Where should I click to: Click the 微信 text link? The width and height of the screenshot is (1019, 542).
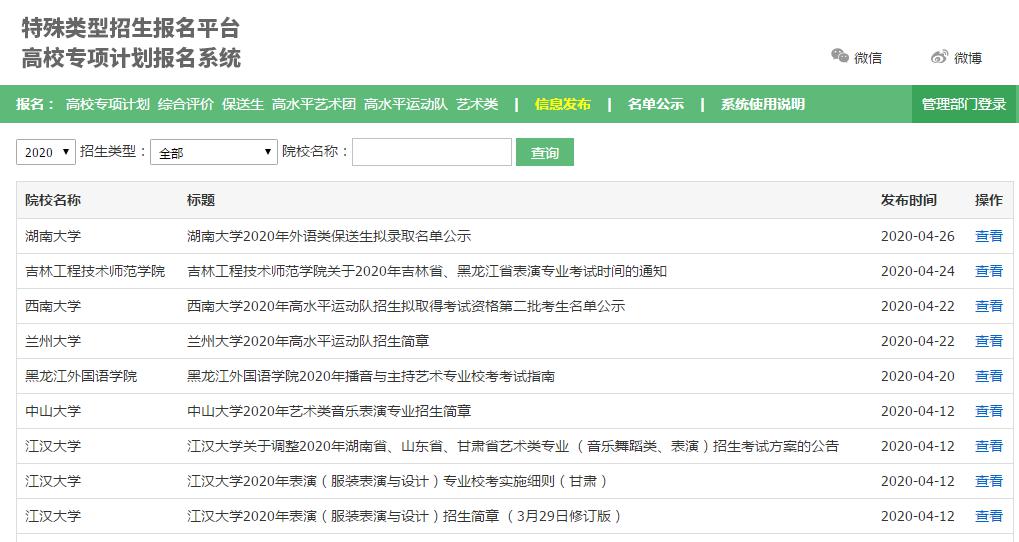pyautogui.click(x=868, y=58)
